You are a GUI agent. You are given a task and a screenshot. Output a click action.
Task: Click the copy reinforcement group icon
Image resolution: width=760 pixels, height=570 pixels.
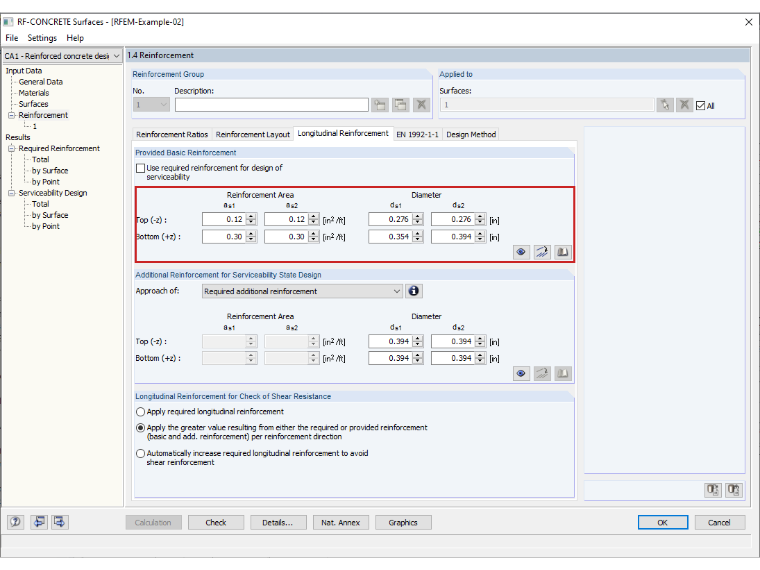[x=401, y=105]
